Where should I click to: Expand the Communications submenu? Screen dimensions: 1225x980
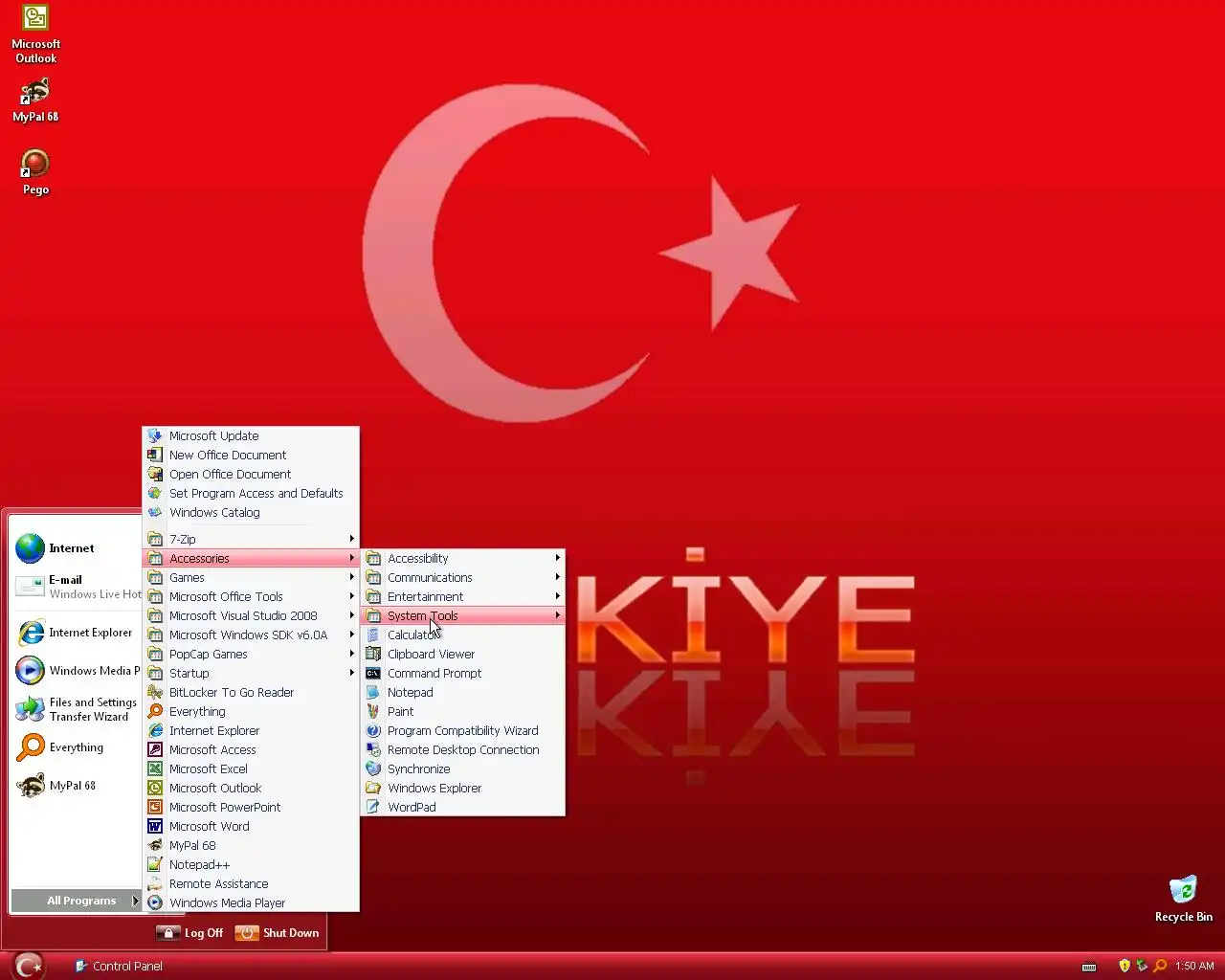click(x=462, y=577)
